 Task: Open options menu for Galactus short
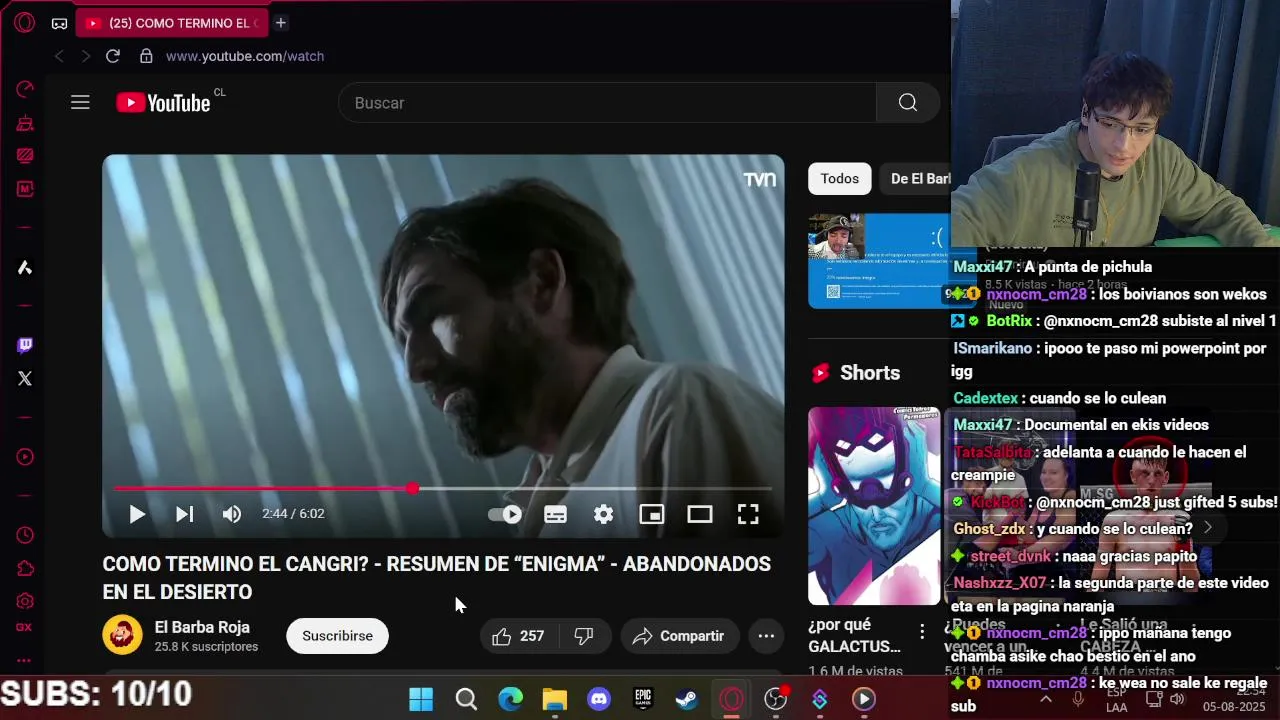tap(922, 631)
